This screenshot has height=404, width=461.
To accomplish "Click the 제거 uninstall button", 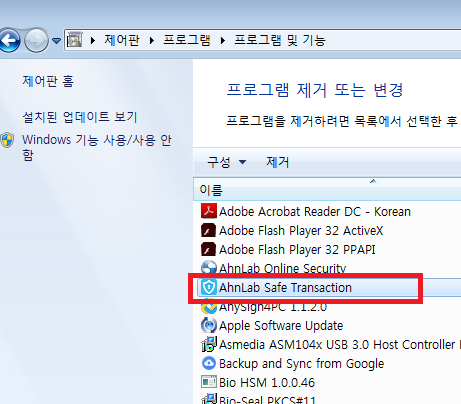I will pyautogui.click(x=277, y=162).
